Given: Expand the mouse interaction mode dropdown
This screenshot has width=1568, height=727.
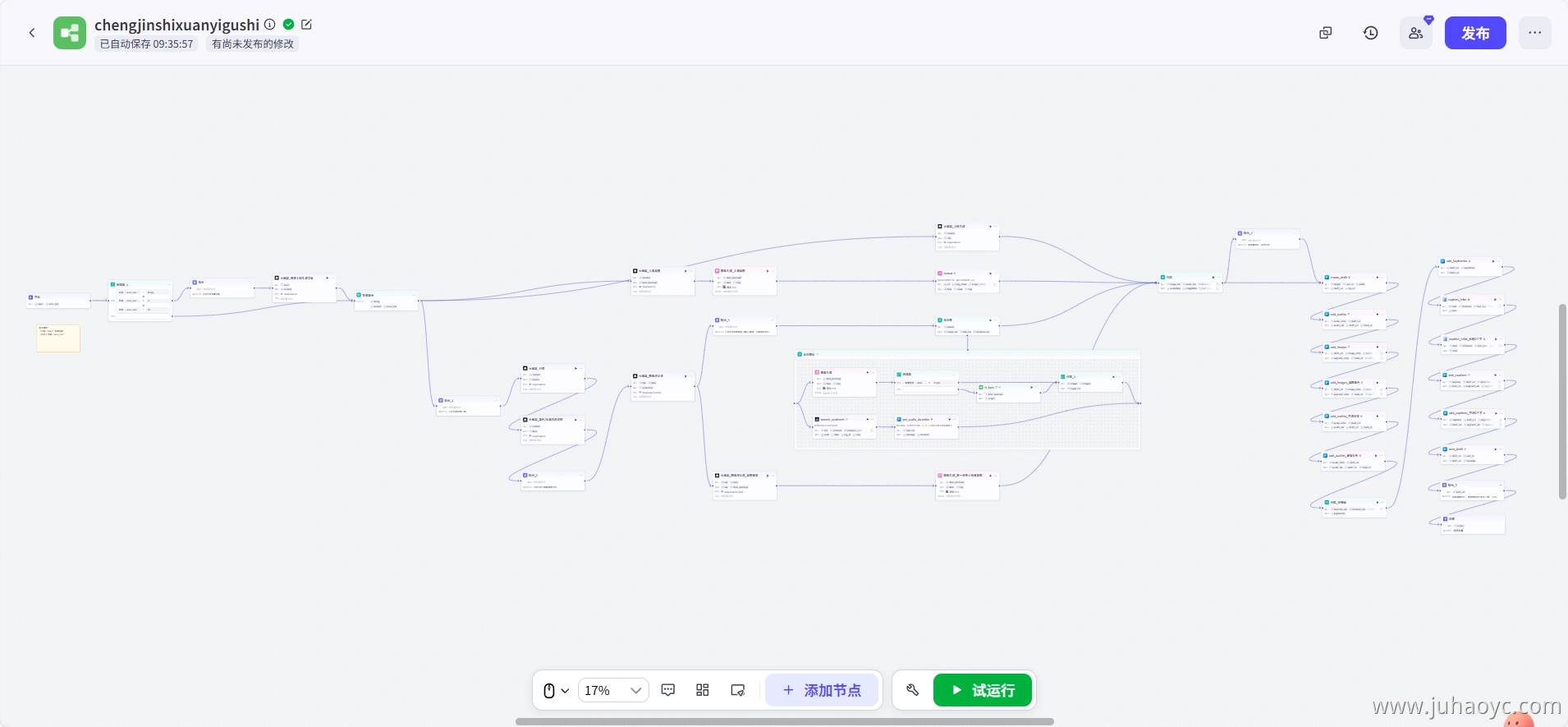Looking at the screenshot, I should point(556,690).
